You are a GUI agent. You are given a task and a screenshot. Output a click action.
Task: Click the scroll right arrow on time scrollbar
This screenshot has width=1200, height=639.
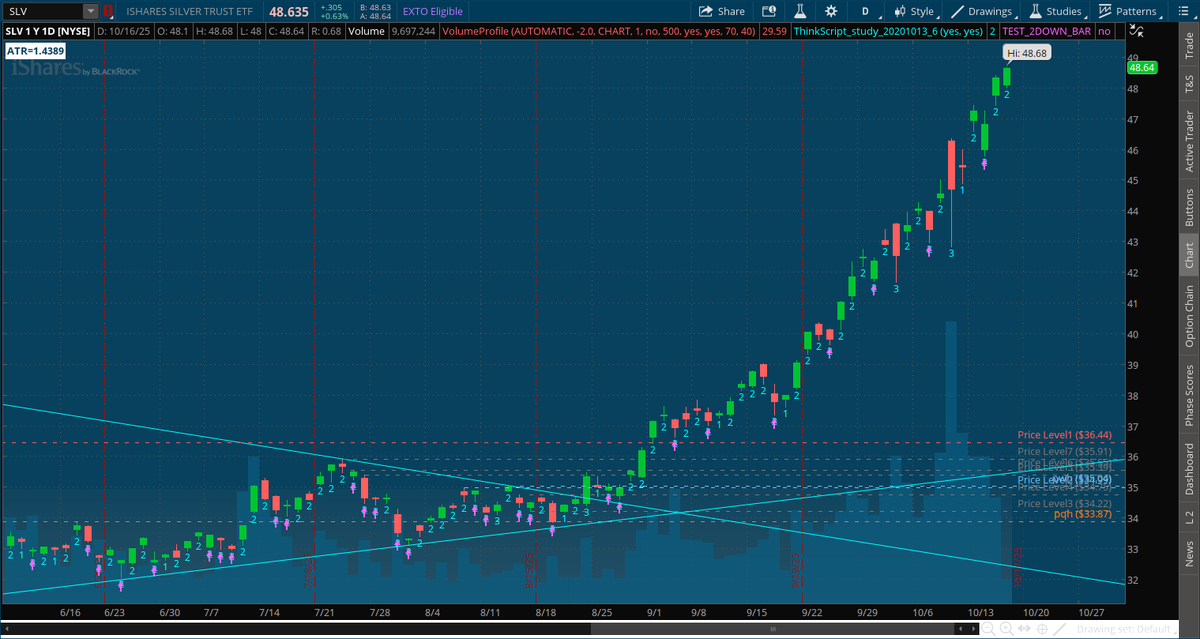pos(973,629)
